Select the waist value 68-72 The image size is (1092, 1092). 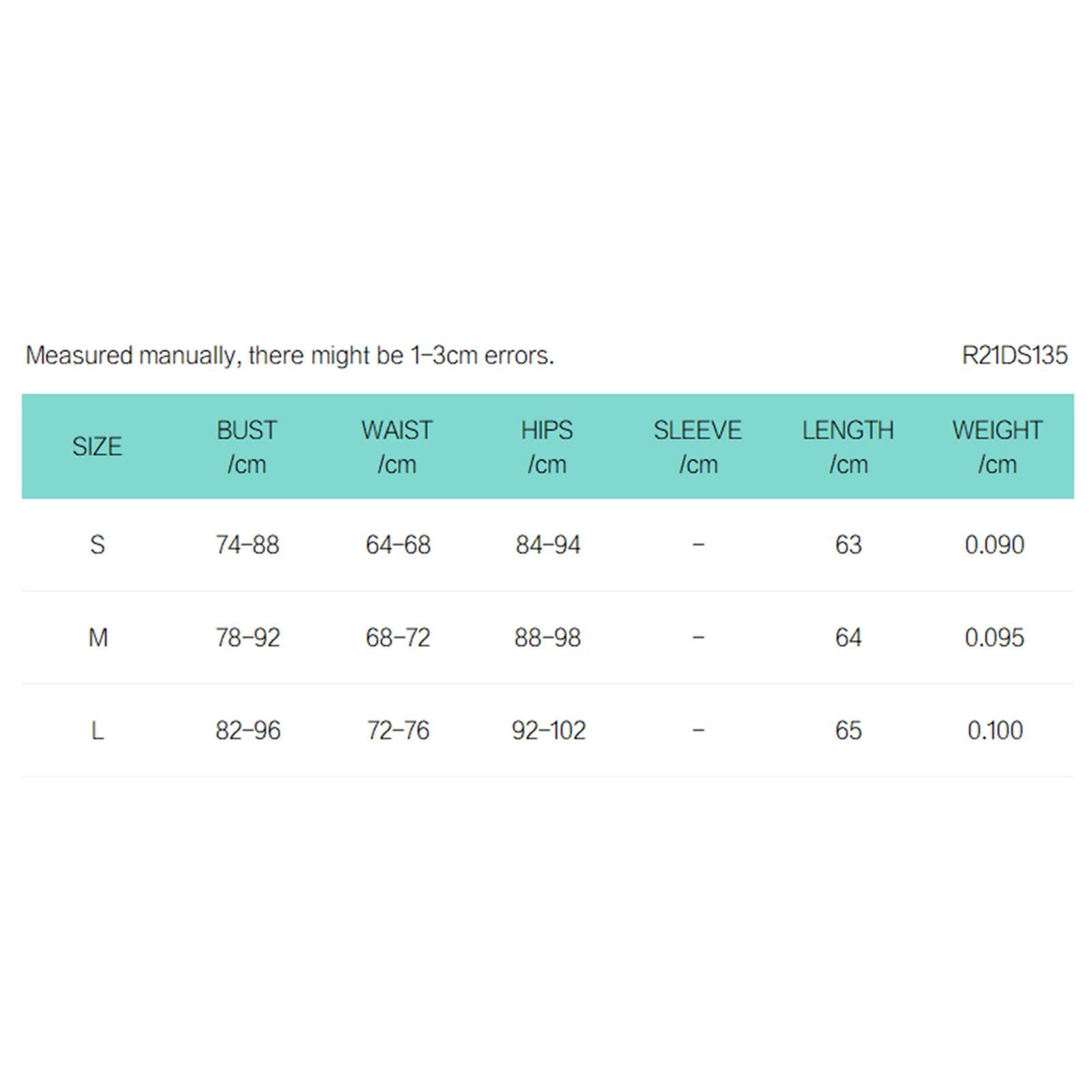pos(398,637)
